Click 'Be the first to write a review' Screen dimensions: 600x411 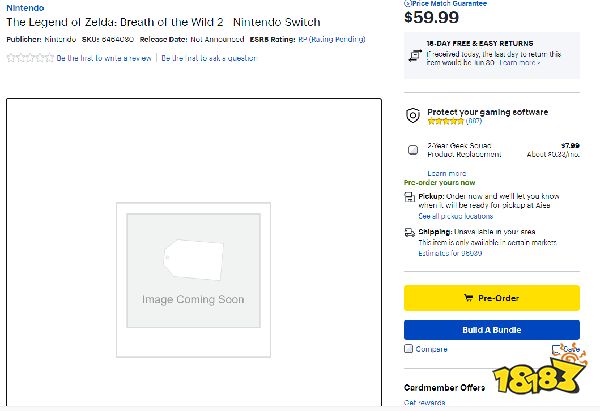(x=104, y=58)
